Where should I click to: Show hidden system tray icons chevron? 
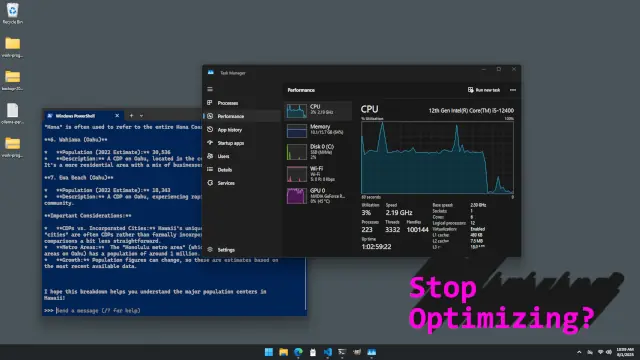pyautogui.click(x=579, y=352)
